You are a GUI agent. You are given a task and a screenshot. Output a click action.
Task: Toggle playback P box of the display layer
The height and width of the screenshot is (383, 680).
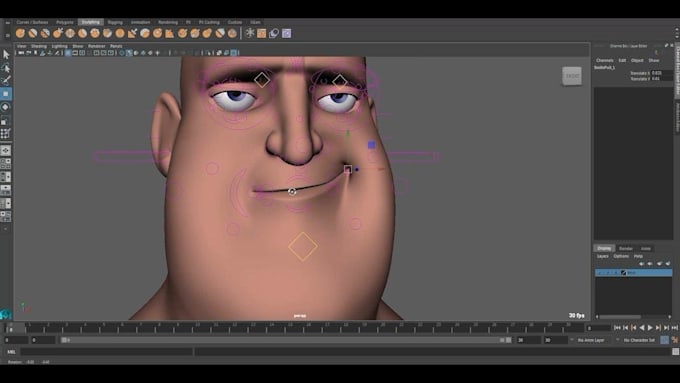tap(608, 273)
